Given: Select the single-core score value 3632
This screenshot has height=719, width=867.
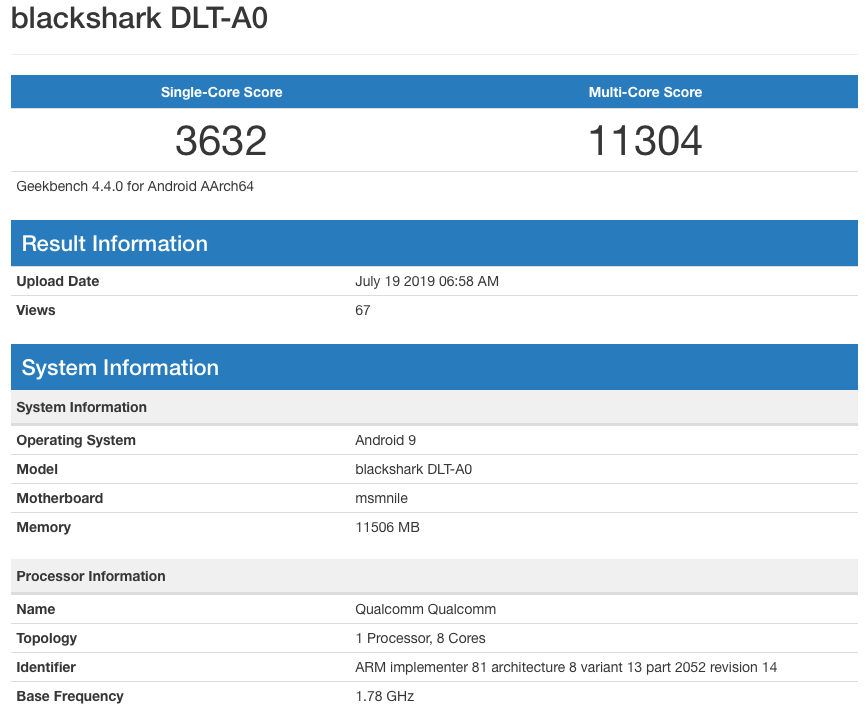Looking at the screenshot, I should coord(221,141).
